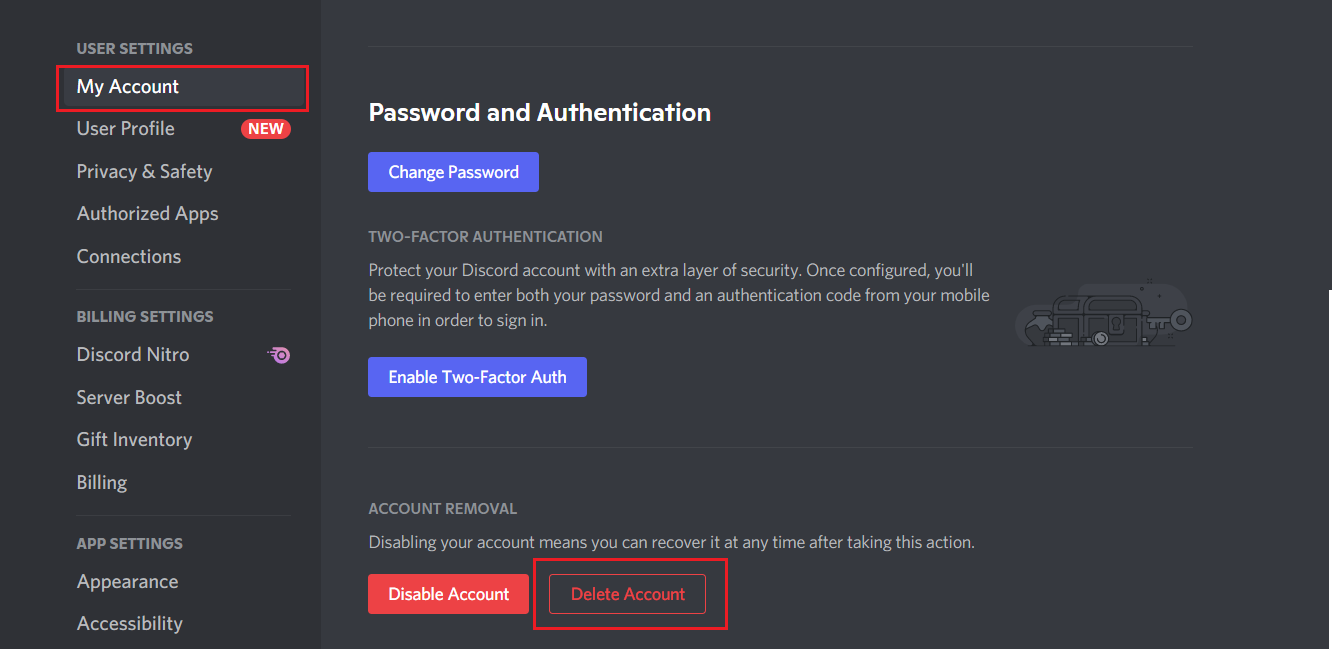
Task: Open the Server Boost page
Action: tap(129, 397)
